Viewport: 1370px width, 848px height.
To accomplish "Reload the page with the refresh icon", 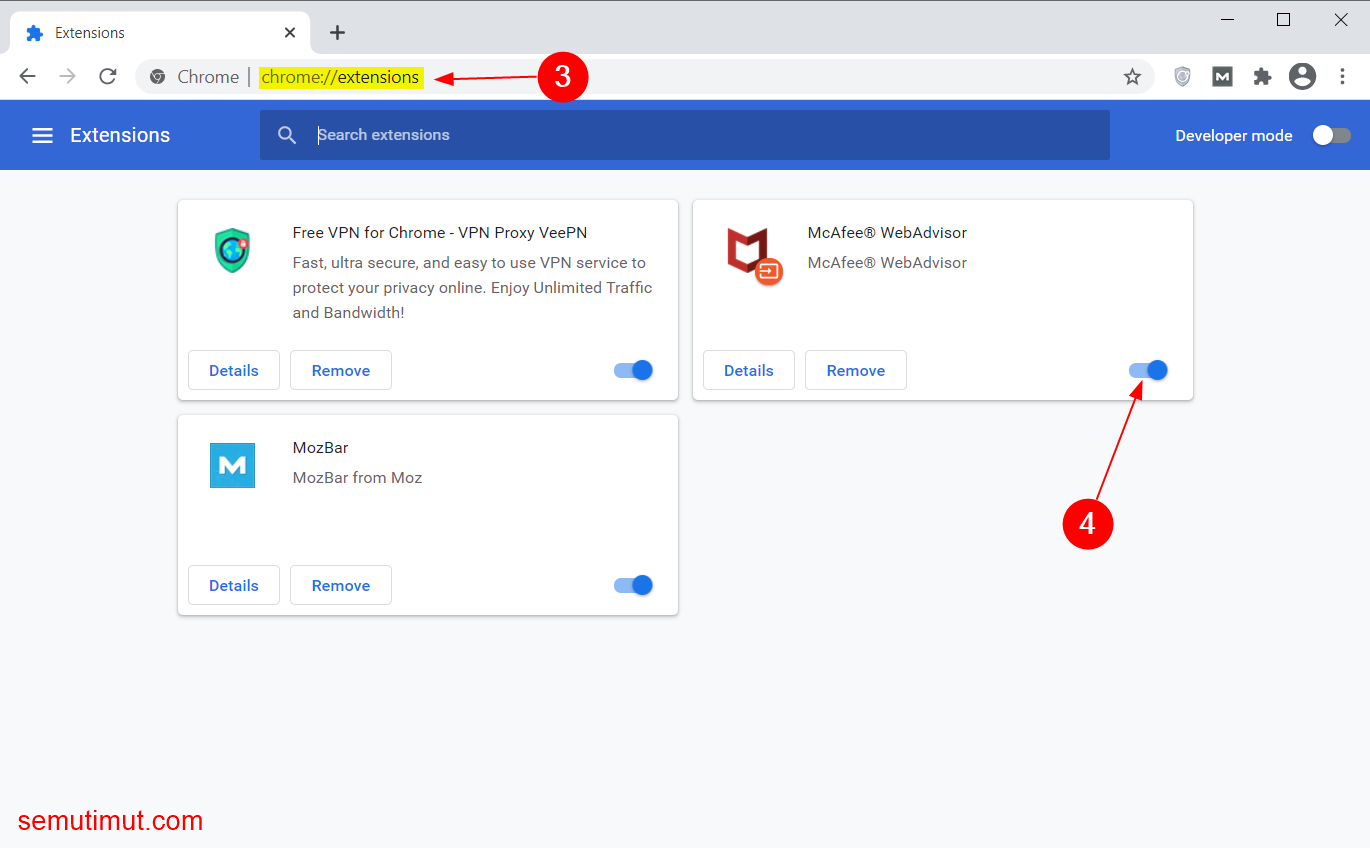I will click(108, 77).
